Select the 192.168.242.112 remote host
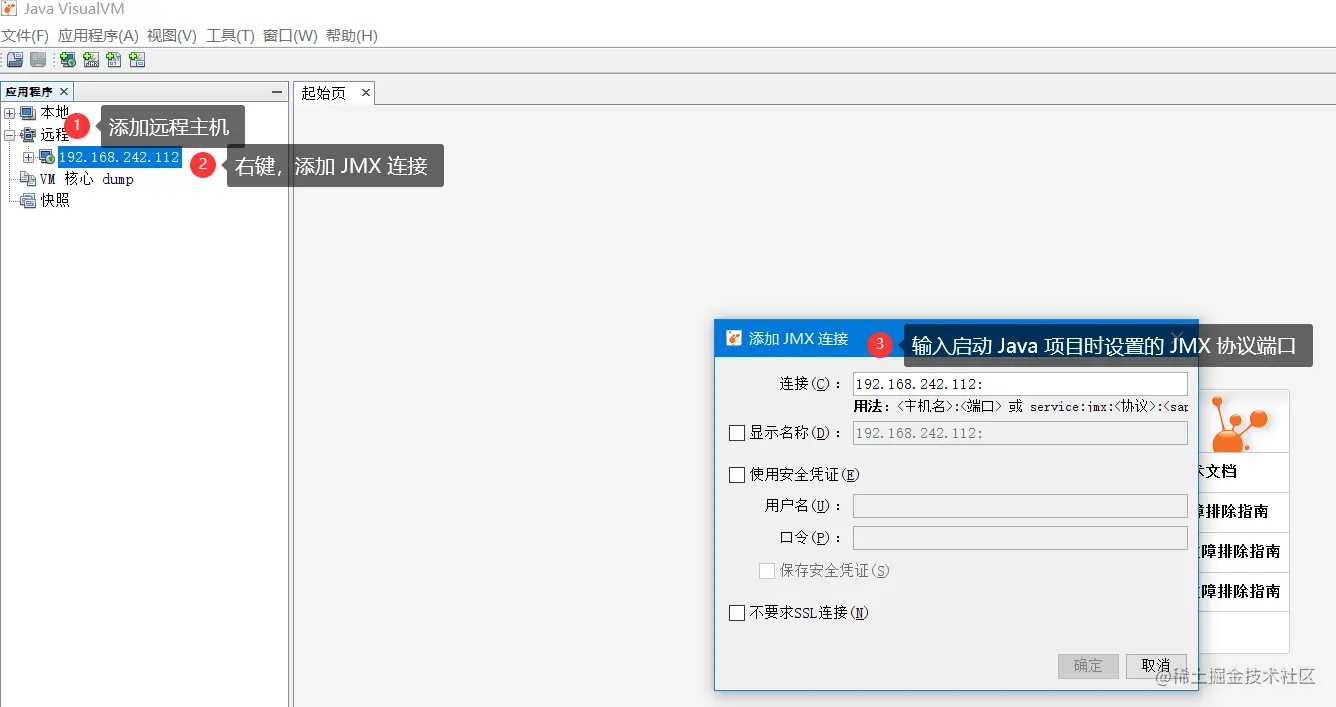This screenshot has height=707, width=1336. (x=119, y=157)
